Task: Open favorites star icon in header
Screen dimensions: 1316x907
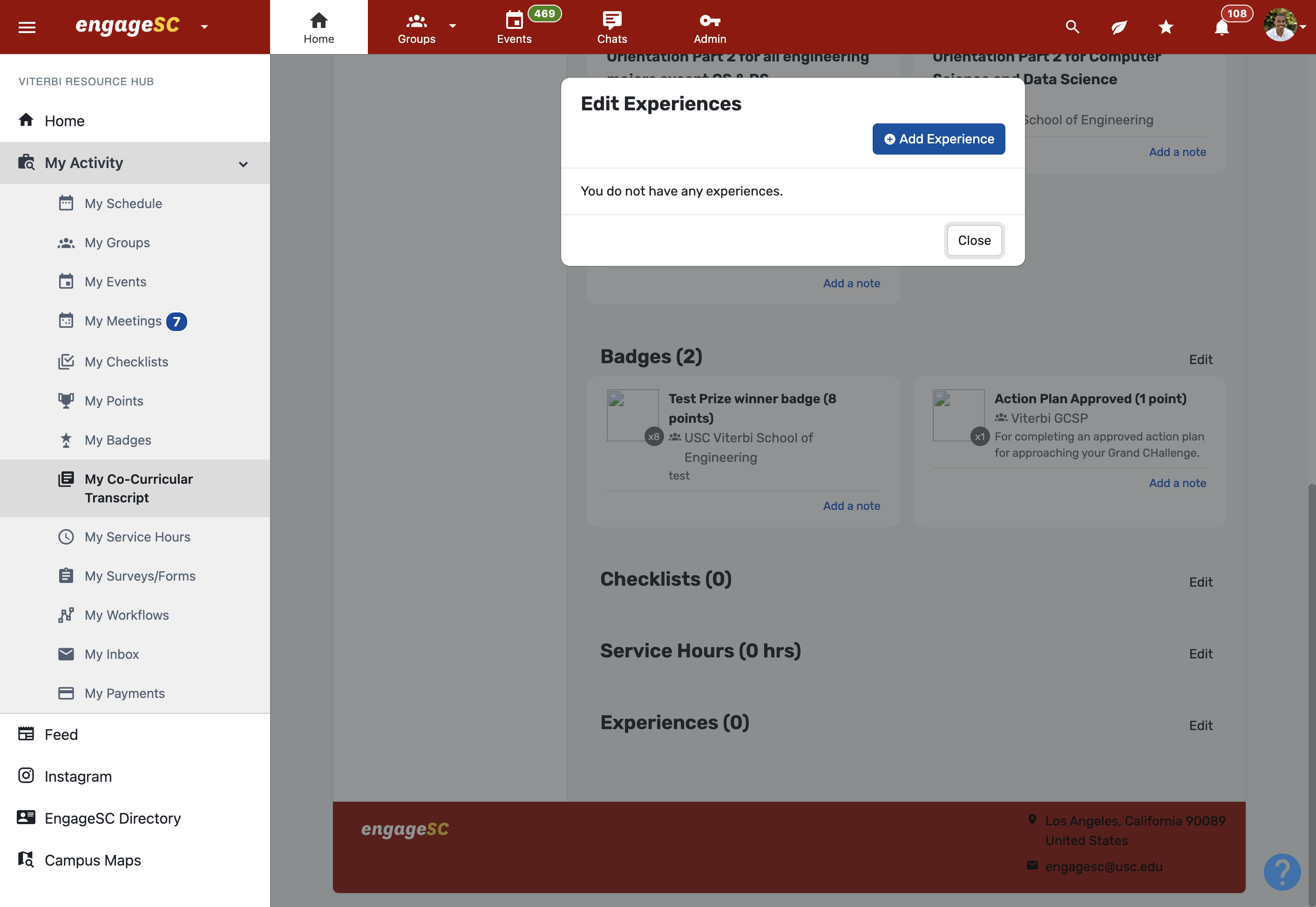Action: (x=1166, y=27)
